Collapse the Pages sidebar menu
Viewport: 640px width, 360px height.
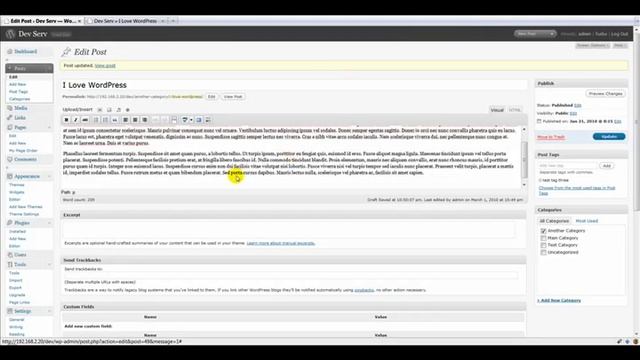click(50, 127)
